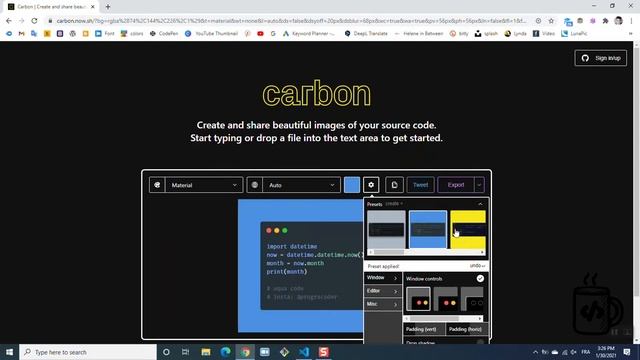Click the browser address bar URL
Screen dimensions: 640x360
coord(291,21)
